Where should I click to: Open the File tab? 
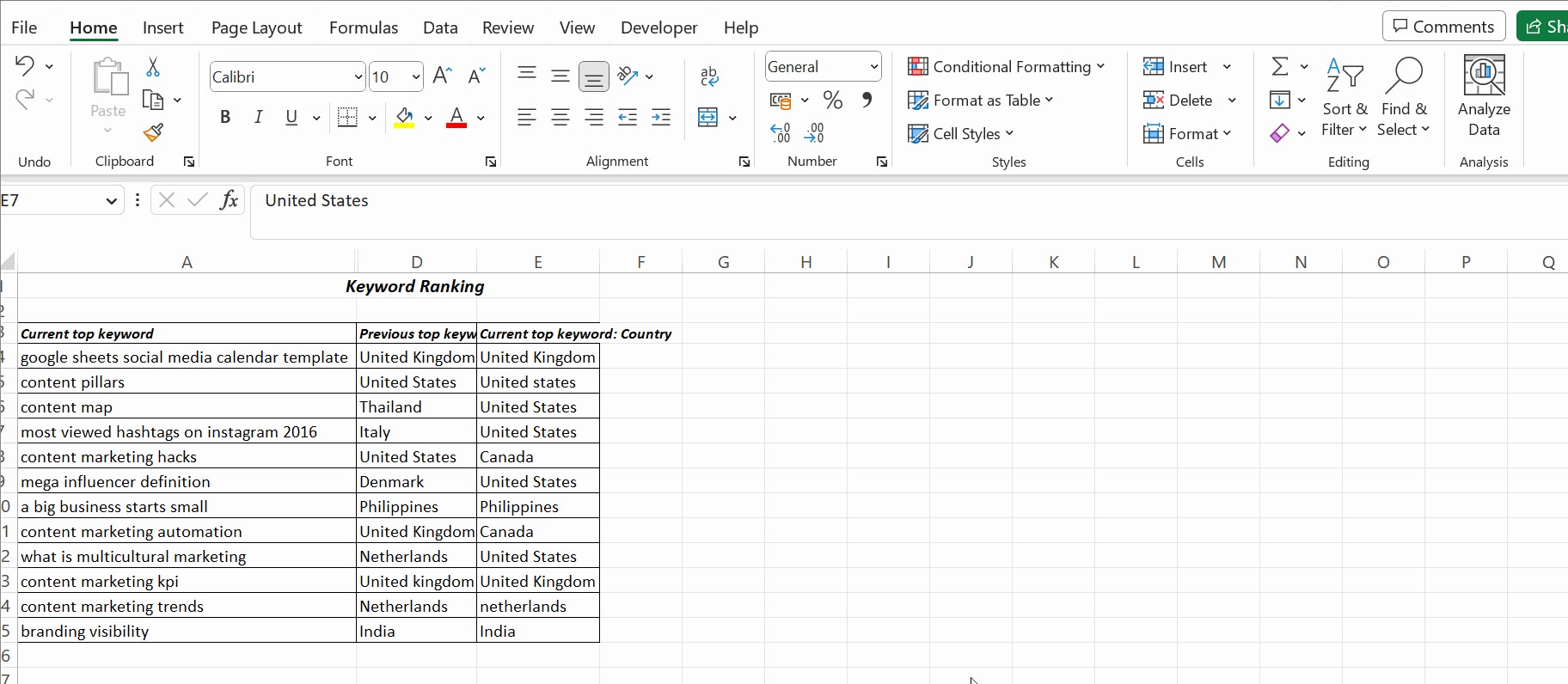click(24, 27)
